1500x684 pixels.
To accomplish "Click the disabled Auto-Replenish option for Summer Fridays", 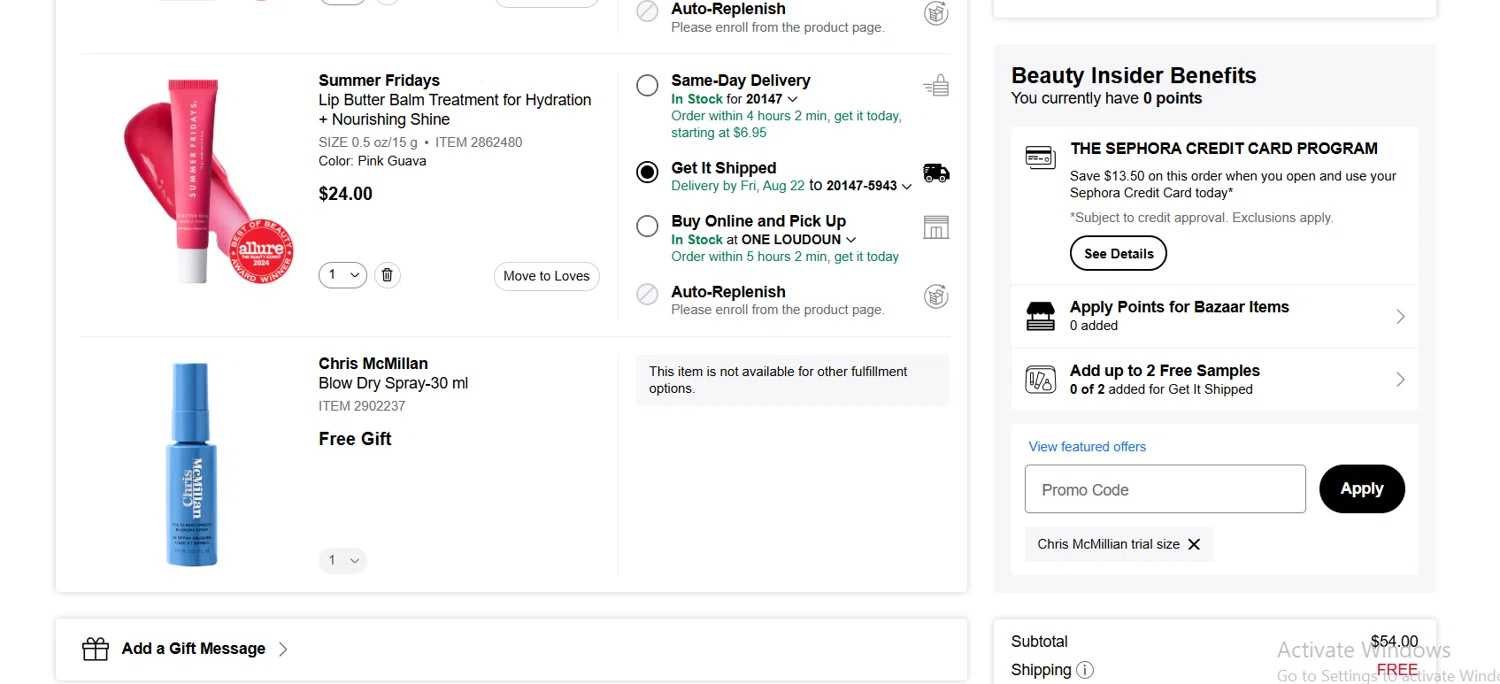I will pyautogui.click(x=647, y=294).
